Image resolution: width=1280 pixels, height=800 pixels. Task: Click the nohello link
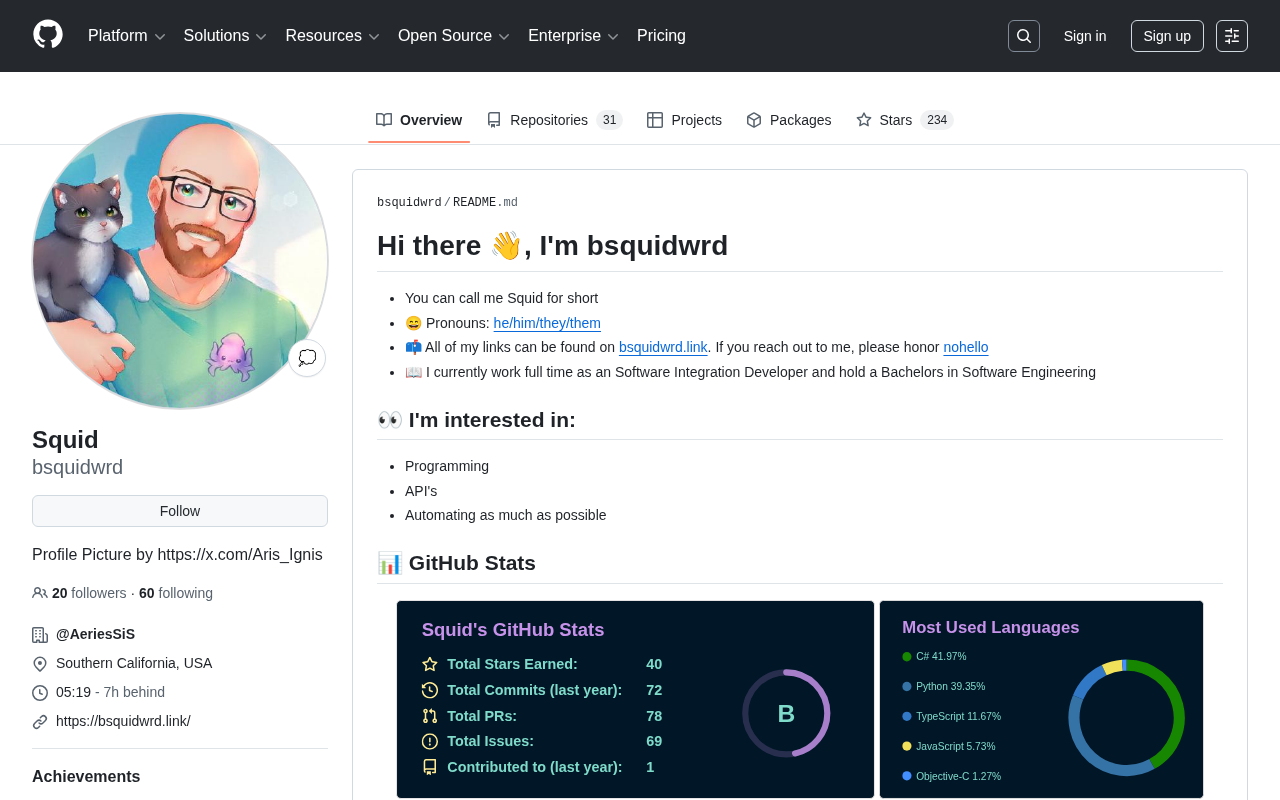point(966,347)
